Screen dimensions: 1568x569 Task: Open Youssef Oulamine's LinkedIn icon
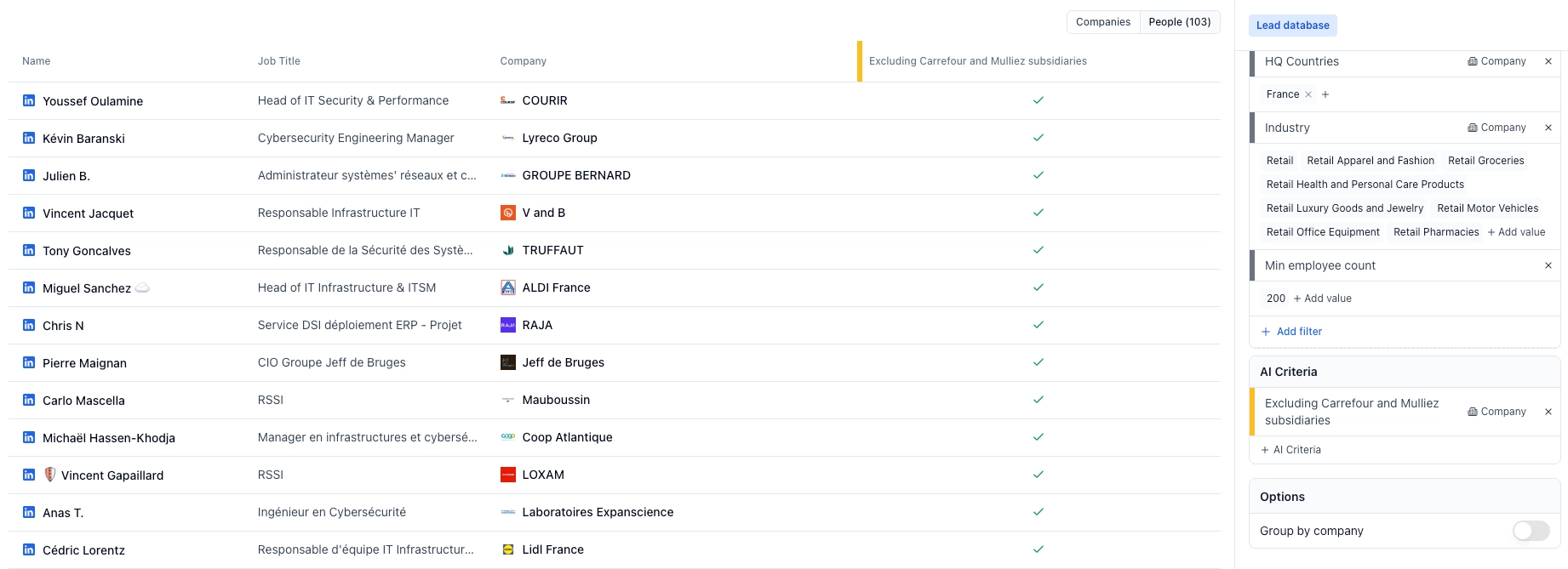29,100
